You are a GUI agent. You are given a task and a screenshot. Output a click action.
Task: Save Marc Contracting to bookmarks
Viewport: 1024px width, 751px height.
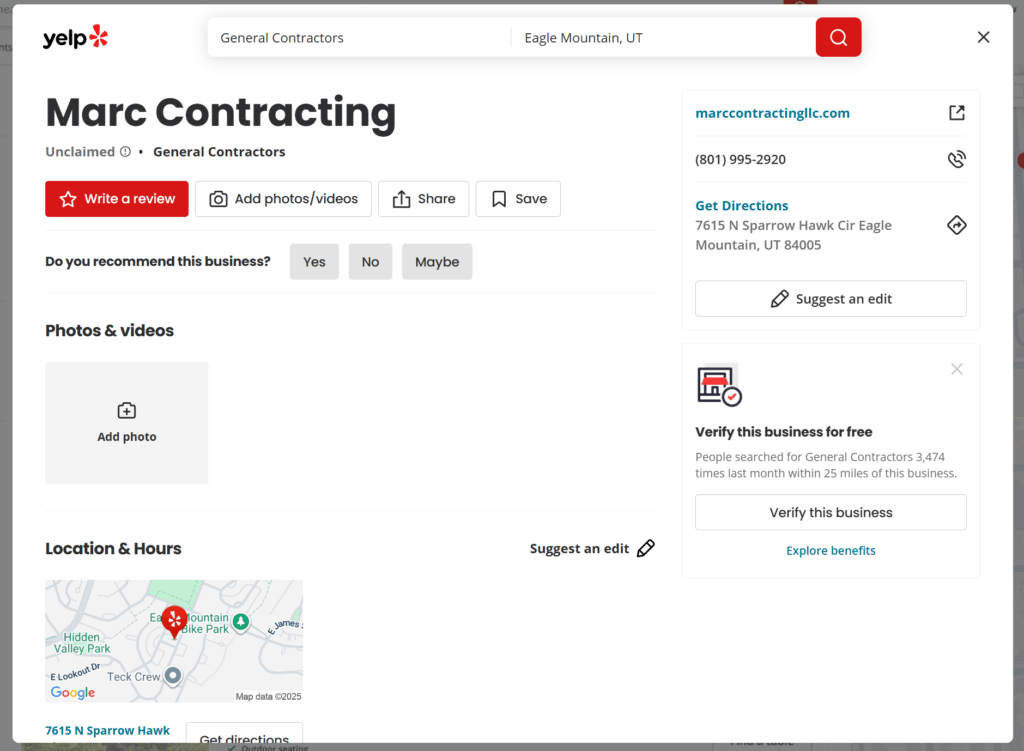(518, 199)
